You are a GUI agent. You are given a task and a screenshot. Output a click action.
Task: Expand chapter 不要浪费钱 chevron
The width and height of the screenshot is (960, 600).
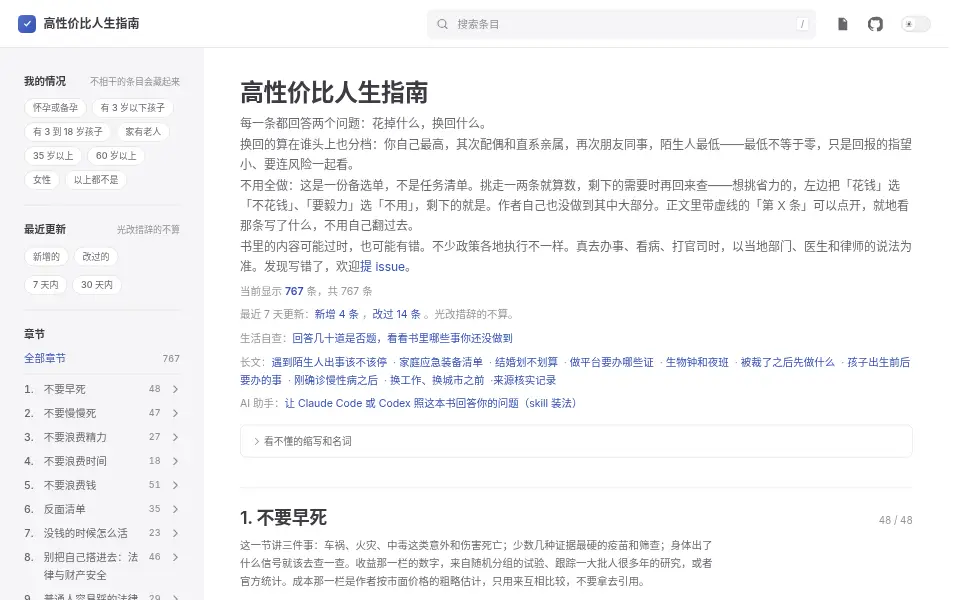(x=176, y=485)
